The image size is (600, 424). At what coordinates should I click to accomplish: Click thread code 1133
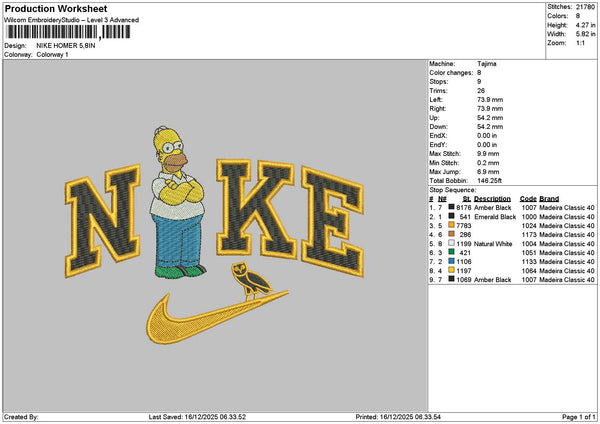tap(529, 262)
